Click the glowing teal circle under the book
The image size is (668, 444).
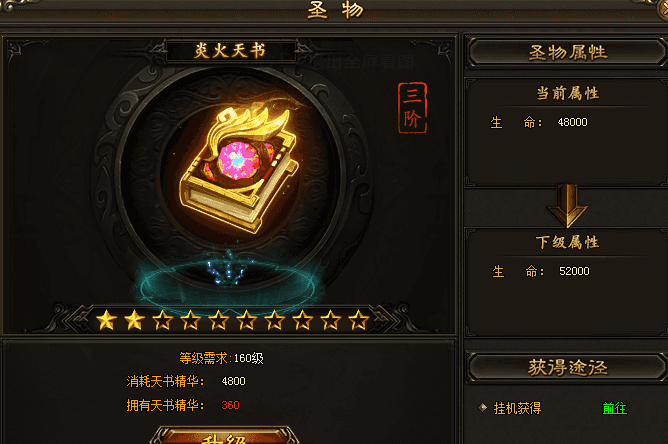(x=228, y=282)
